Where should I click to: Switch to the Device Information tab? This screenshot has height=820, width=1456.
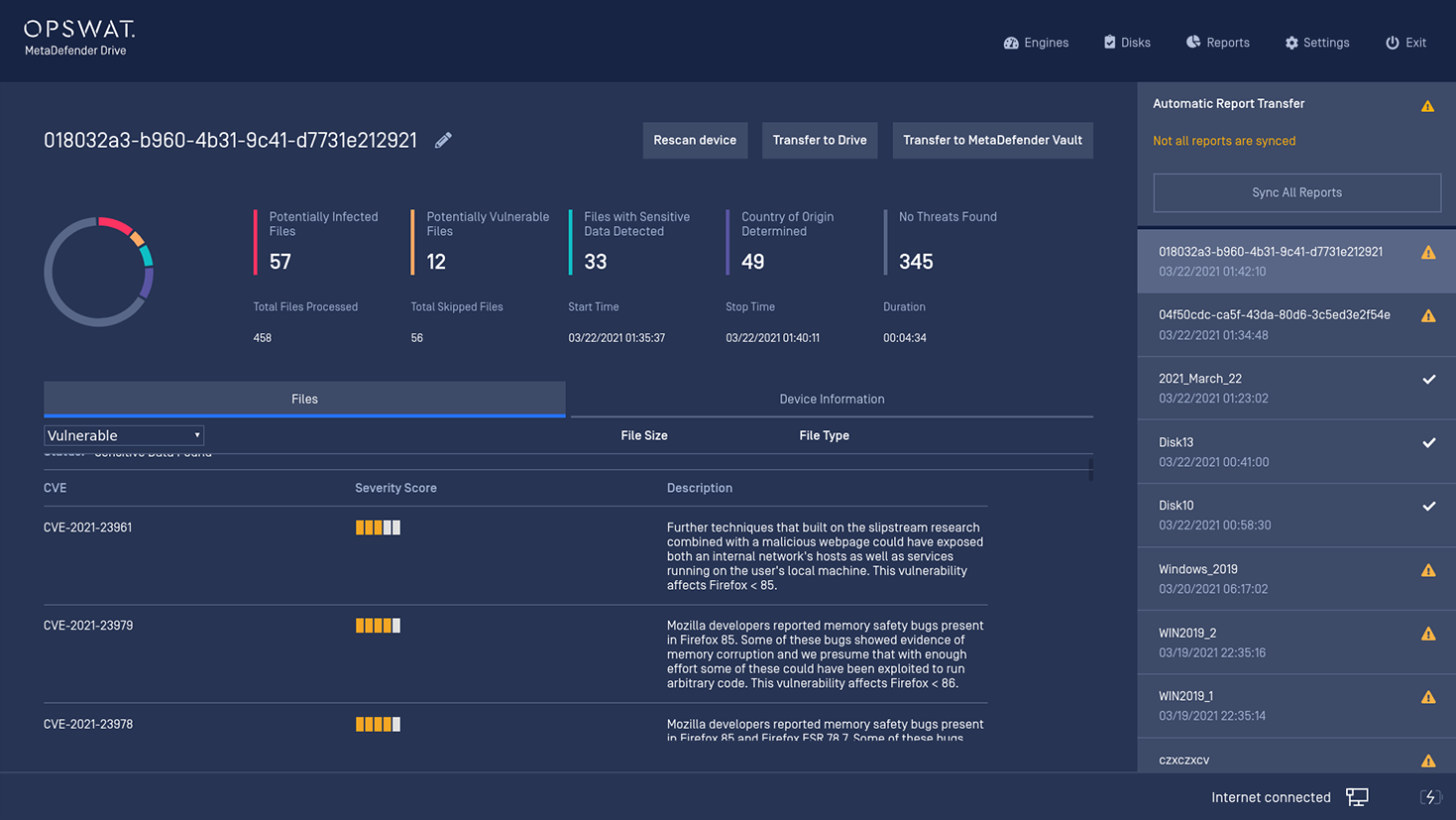832,399
